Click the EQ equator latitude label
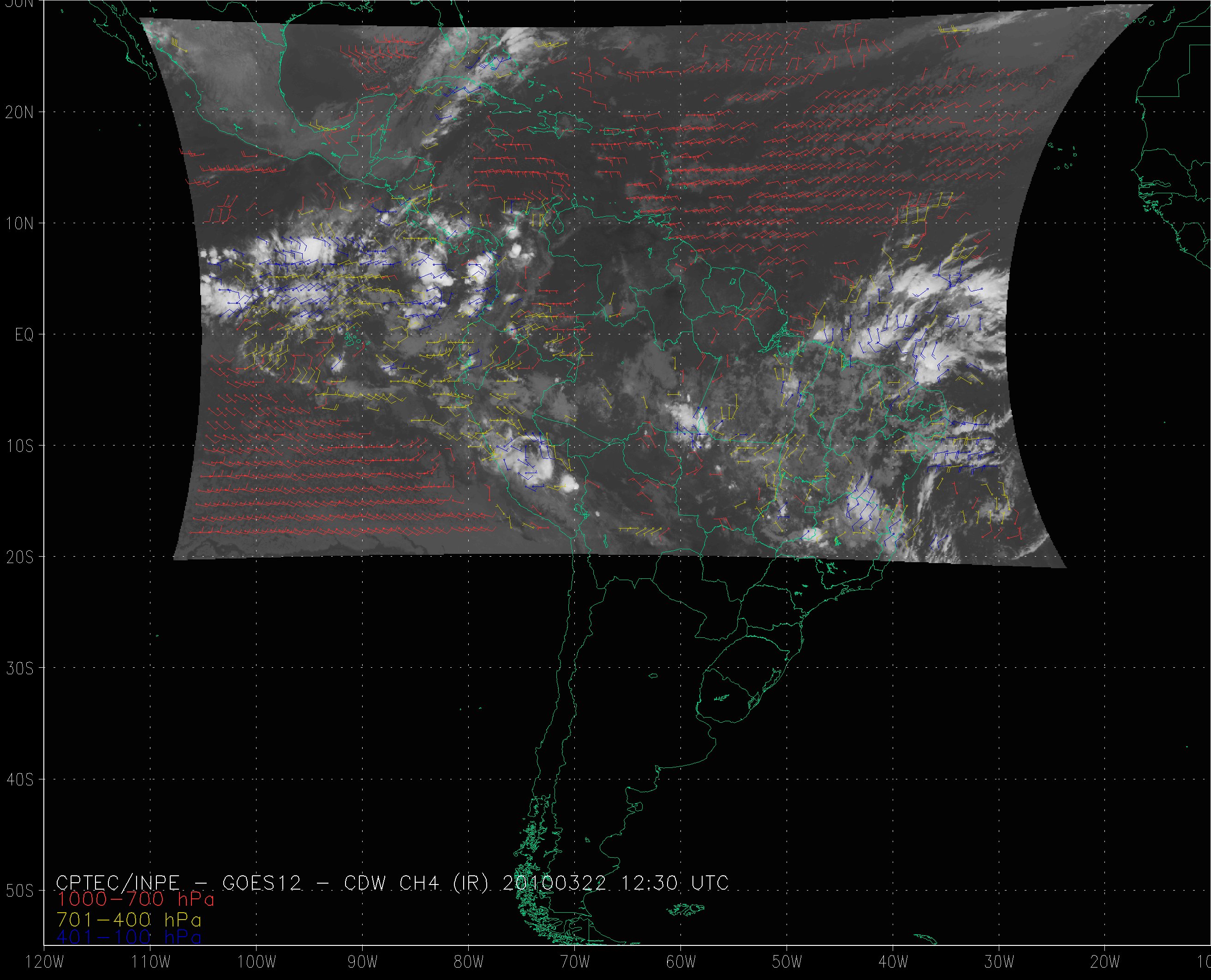This screenshot has width=1211, height=980. coord(24,335)
